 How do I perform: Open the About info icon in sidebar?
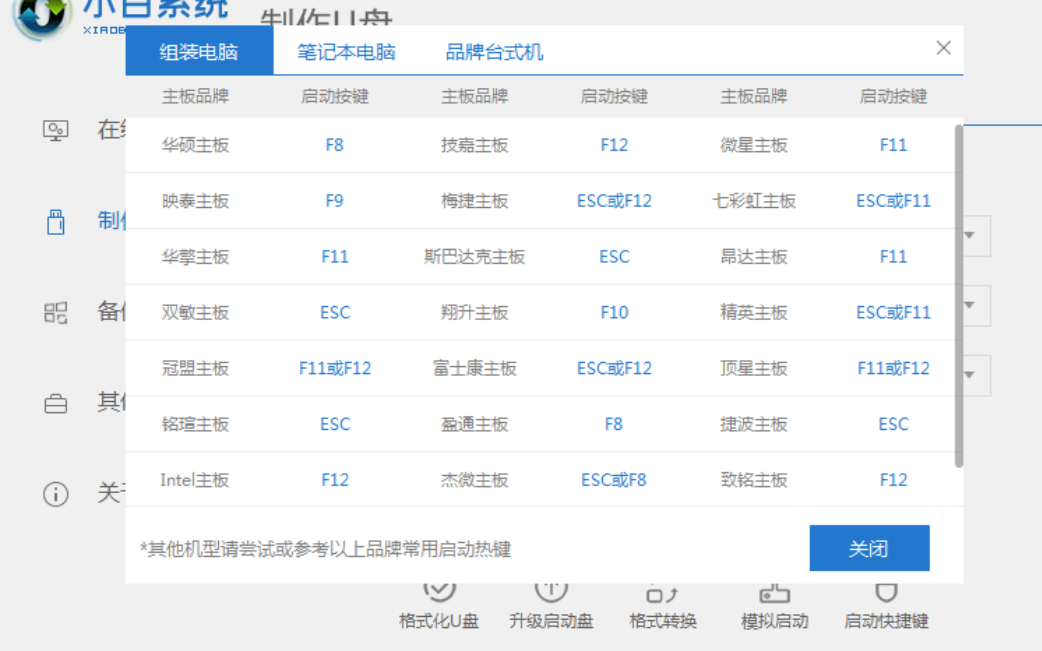[56, 494]
